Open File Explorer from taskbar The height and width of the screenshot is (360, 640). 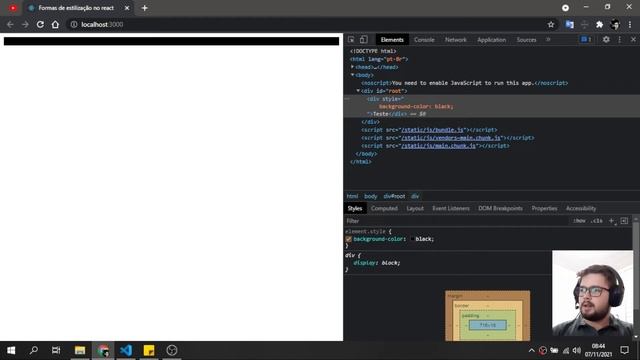point(80,350)
